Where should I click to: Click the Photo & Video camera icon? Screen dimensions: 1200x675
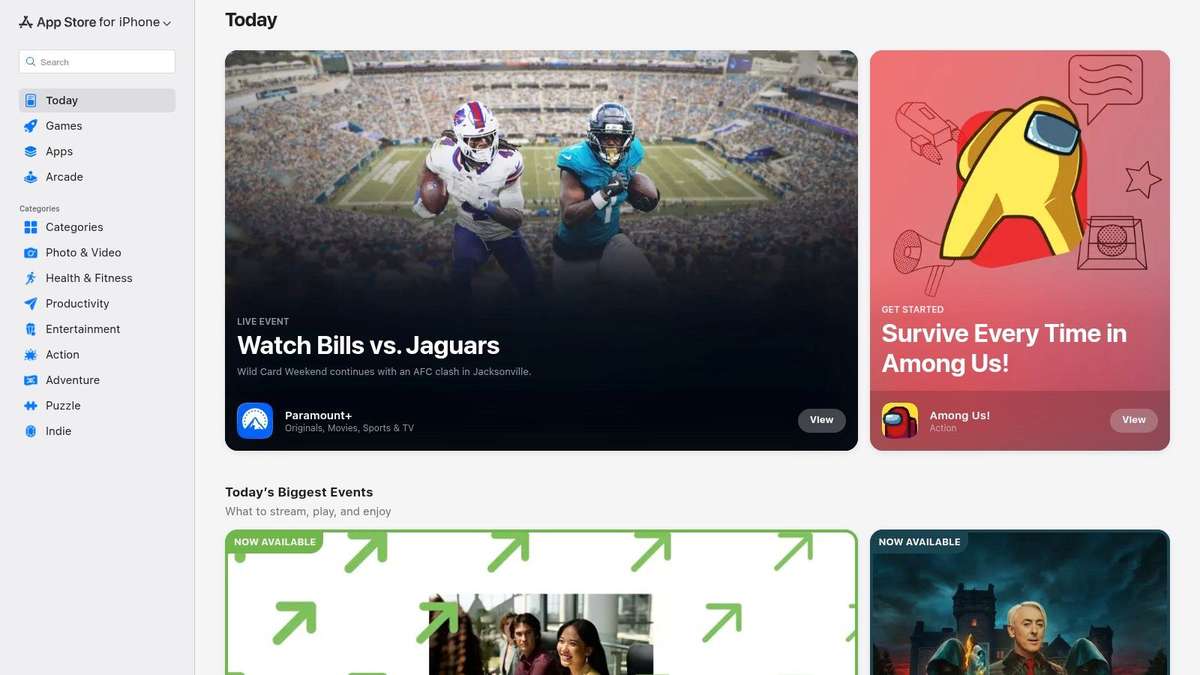[31, 253]
